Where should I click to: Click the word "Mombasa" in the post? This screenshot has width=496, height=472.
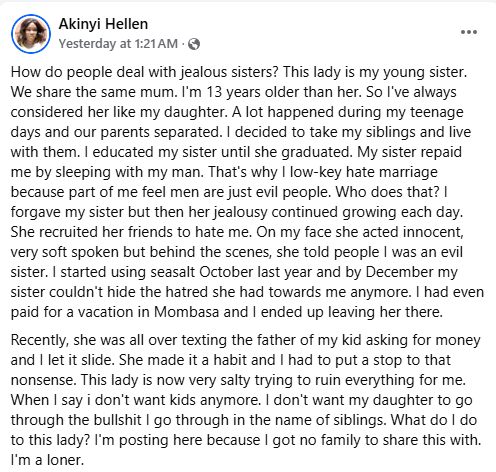pos(186,312)
